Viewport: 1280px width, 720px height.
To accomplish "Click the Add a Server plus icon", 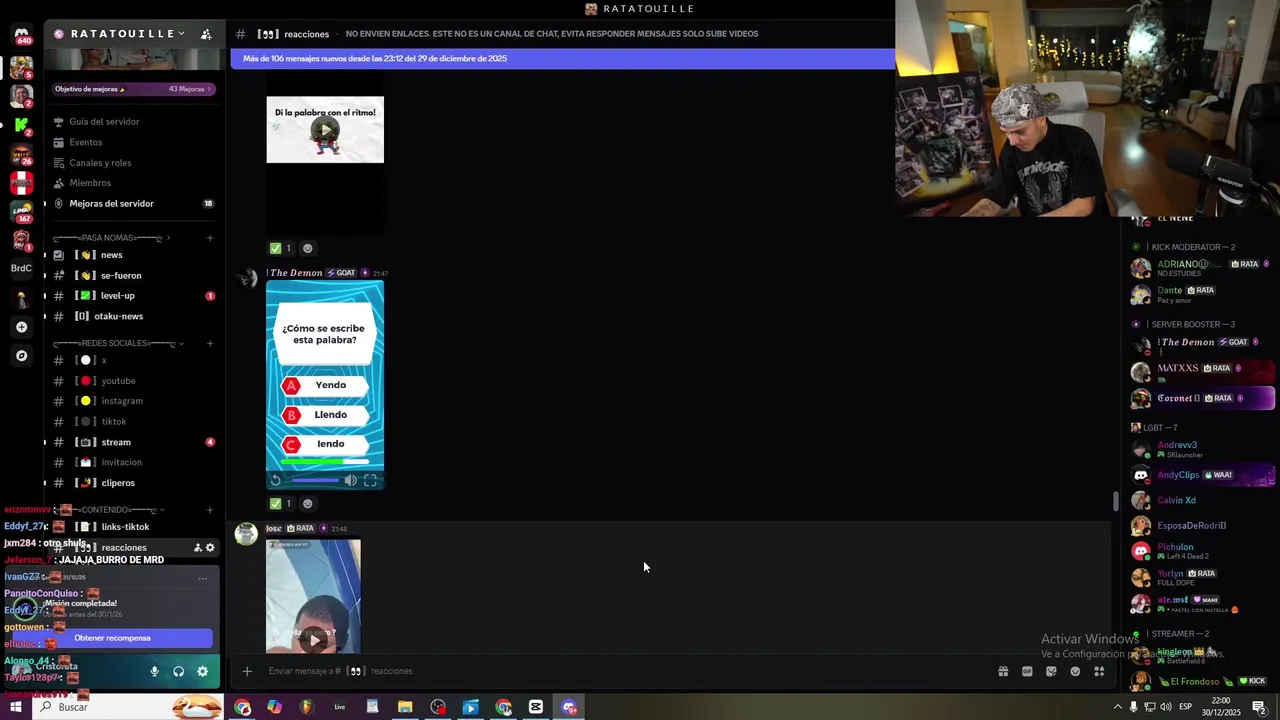I will 21,327.
